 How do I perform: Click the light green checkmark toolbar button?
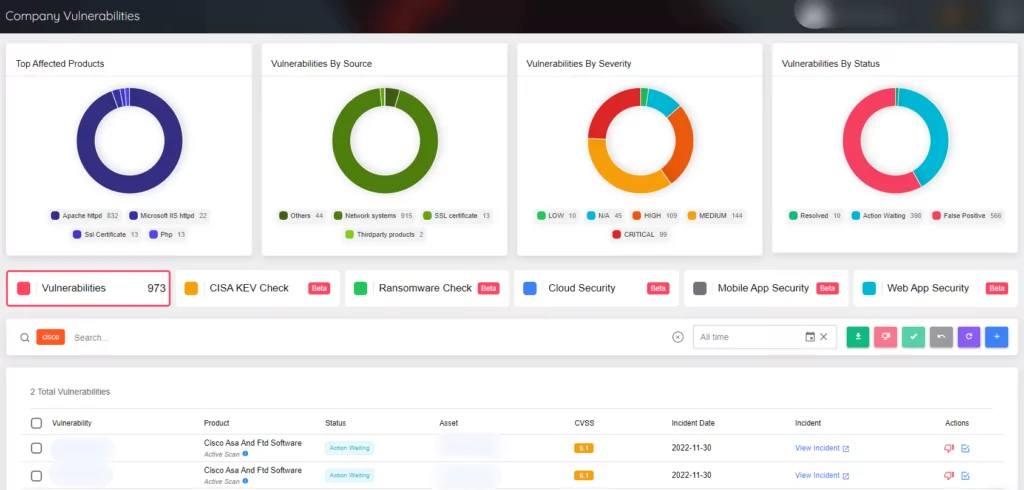point(913,337)
